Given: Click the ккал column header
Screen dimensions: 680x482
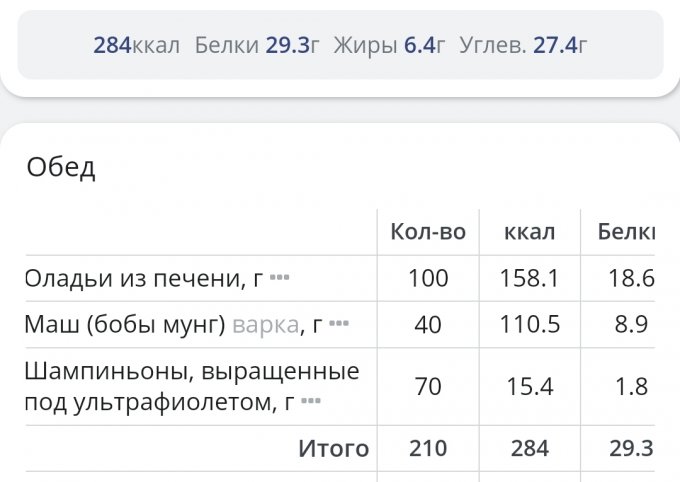Looking at the screenshot, I should pyautogui.click(x=530, y=232).
